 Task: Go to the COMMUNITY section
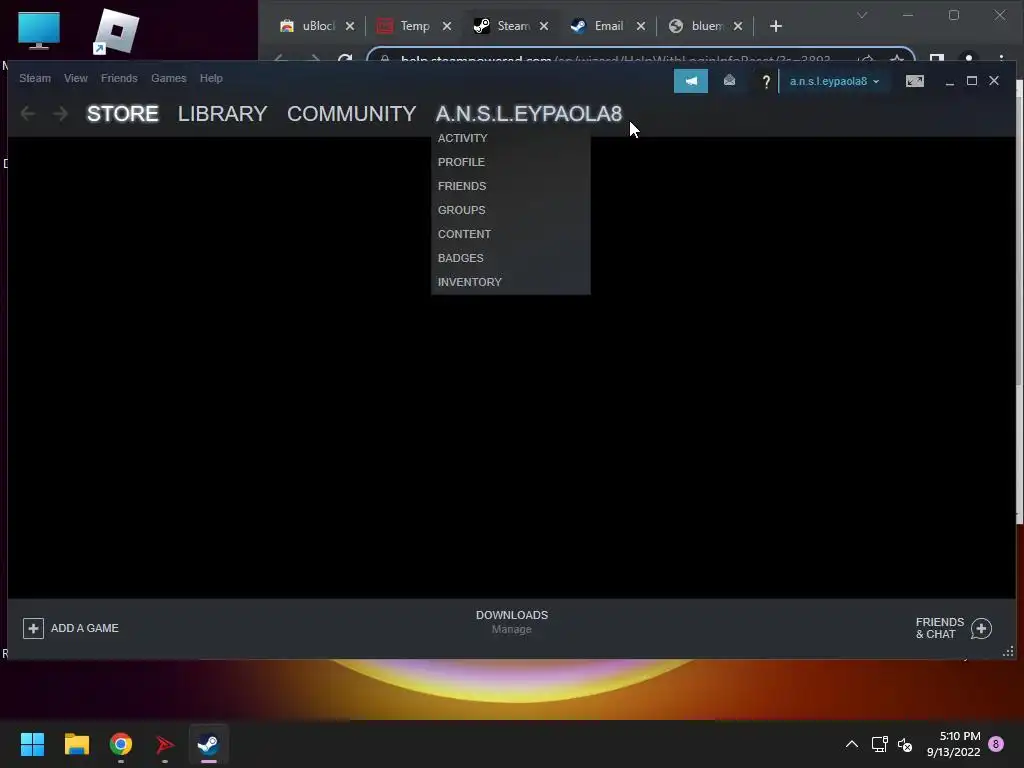[x=351, y=114]
